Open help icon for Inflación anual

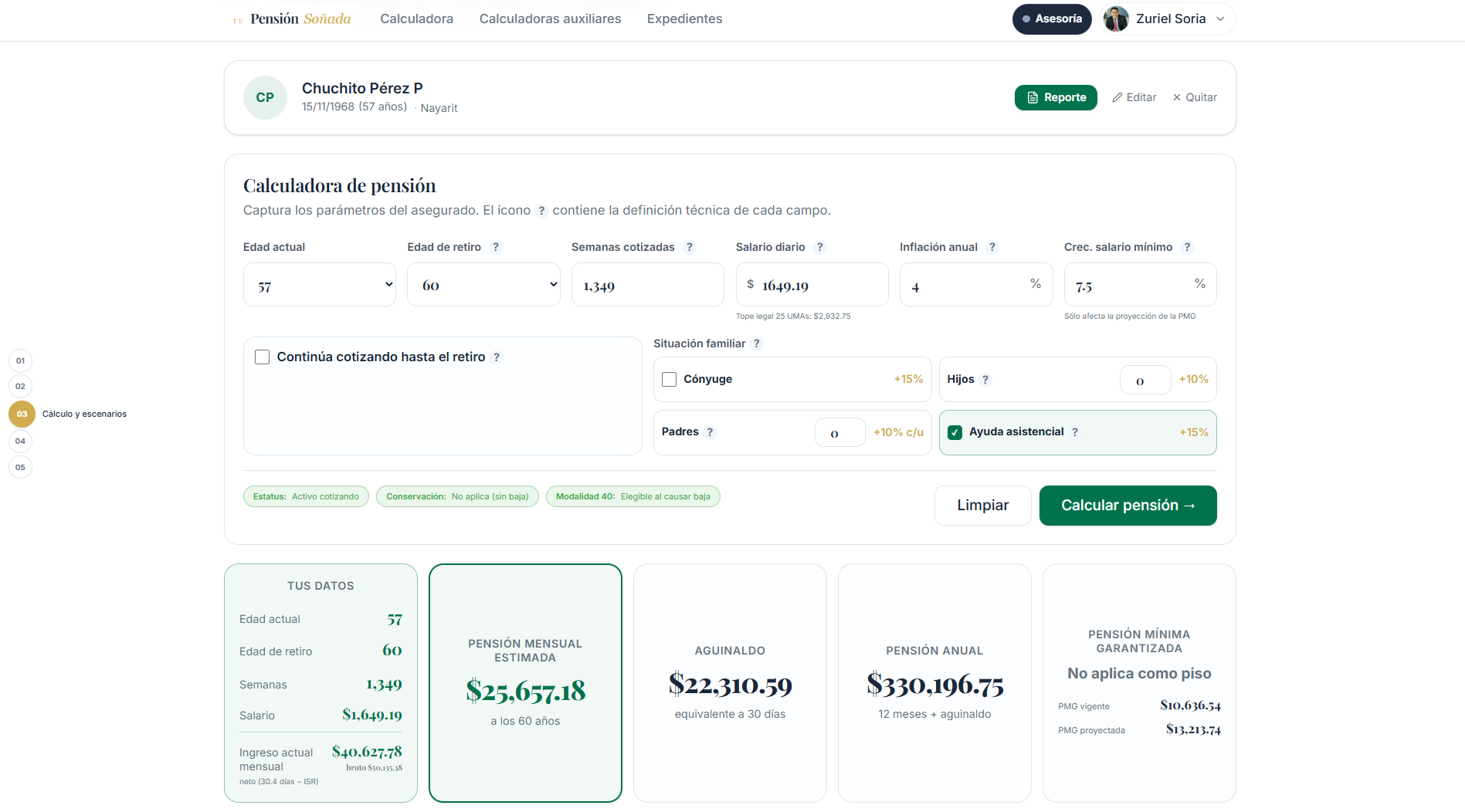[x=992, y=247]
